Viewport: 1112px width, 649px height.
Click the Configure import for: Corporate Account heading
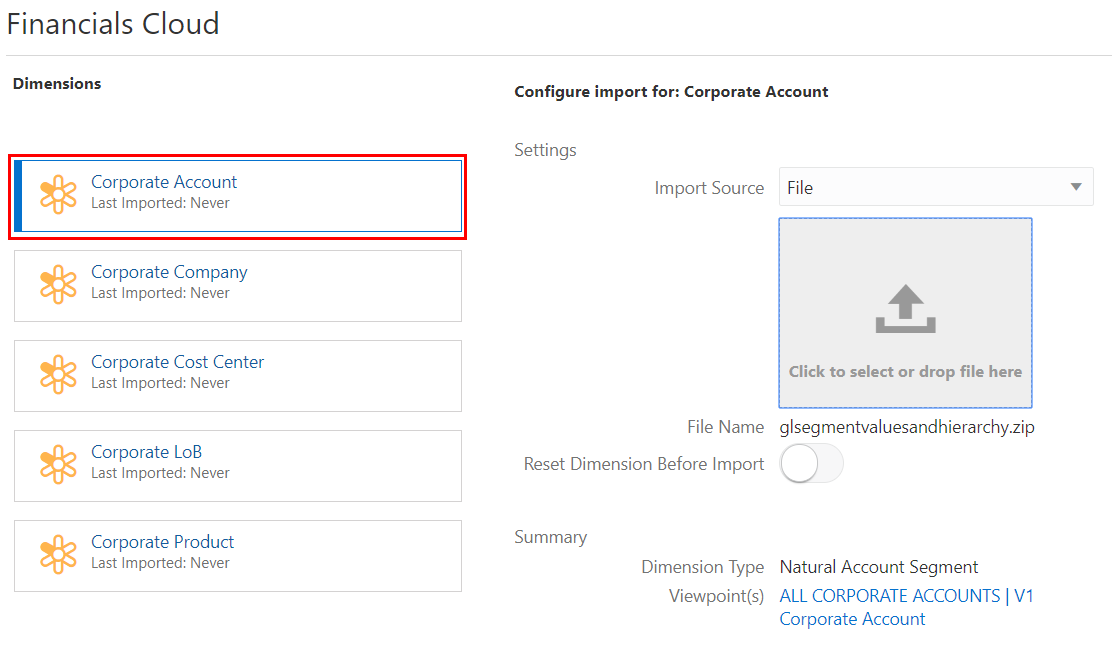(x=671, y=92)
